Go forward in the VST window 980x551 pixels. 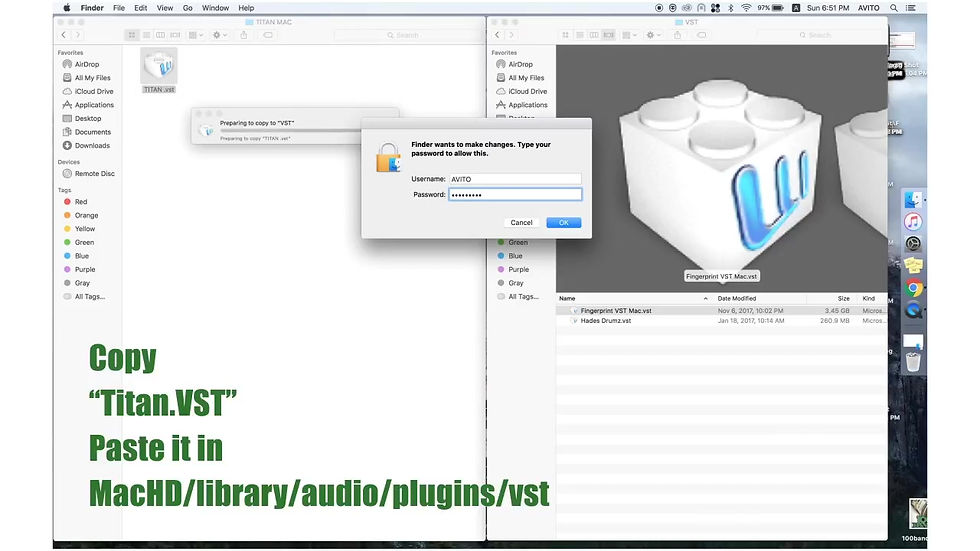[511, 35]
